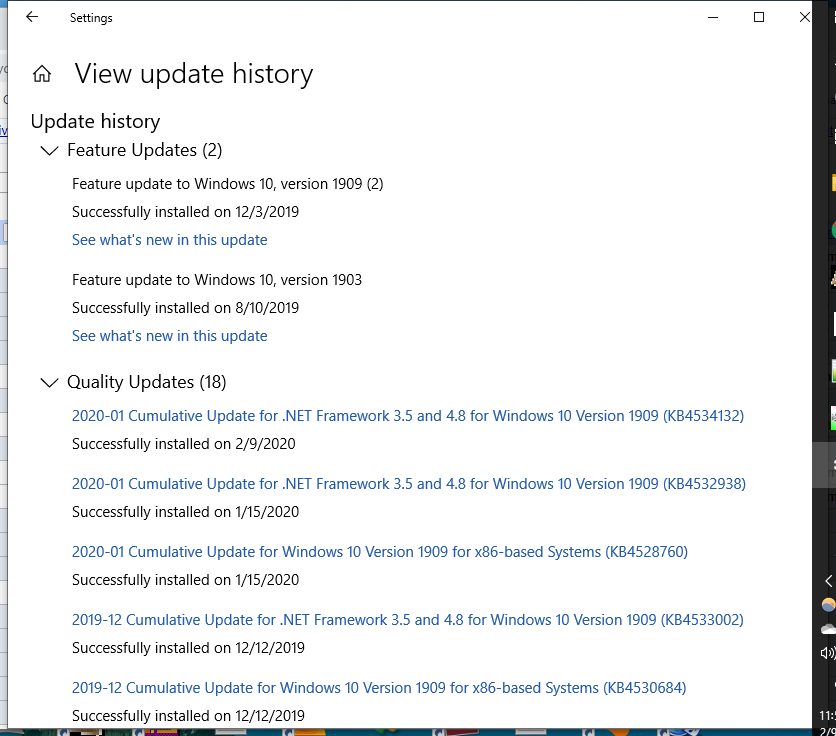Viewport: 836px width, 736px height.
Task: Go back with the Settings back arrow
Action: [x=32, y=17]
